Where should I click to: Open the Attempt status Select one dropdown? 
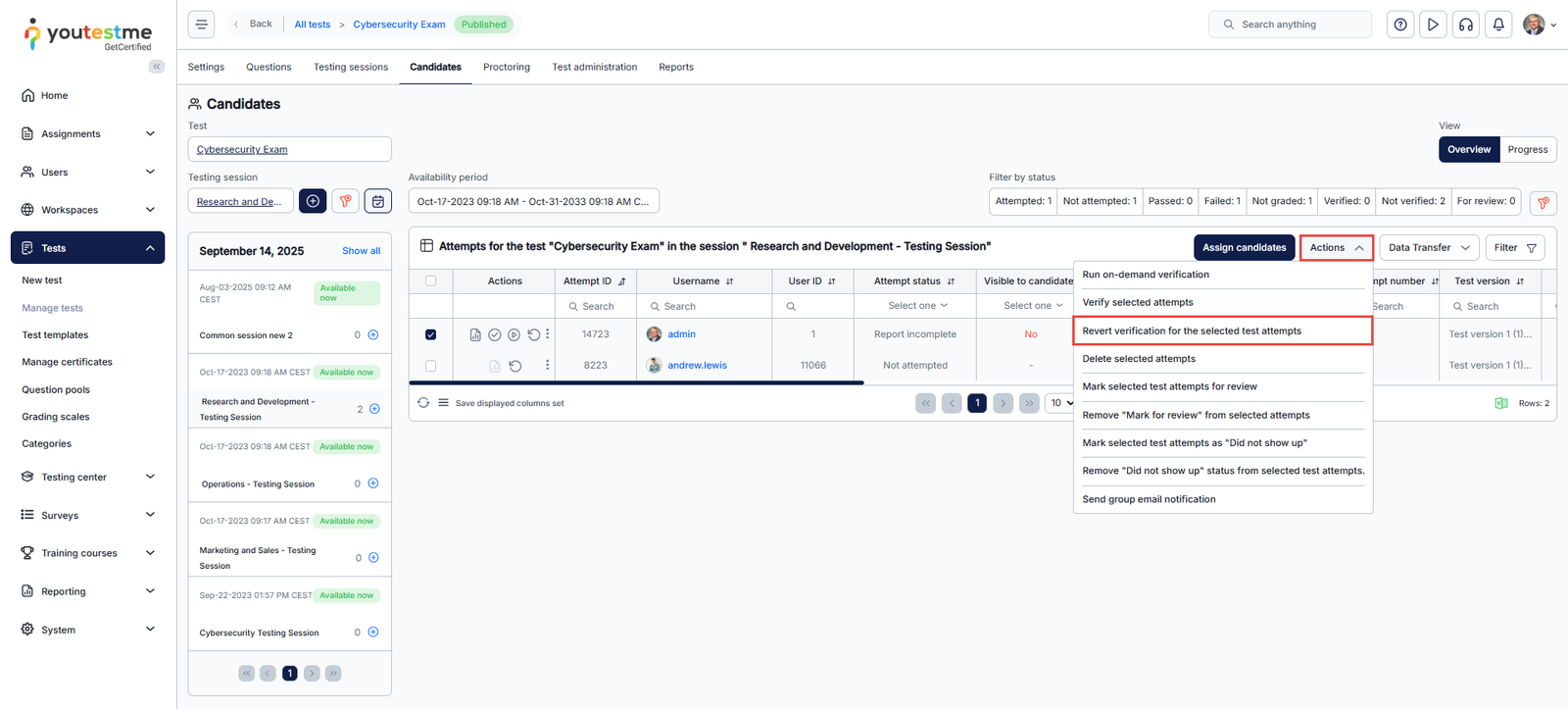point(916,306)
